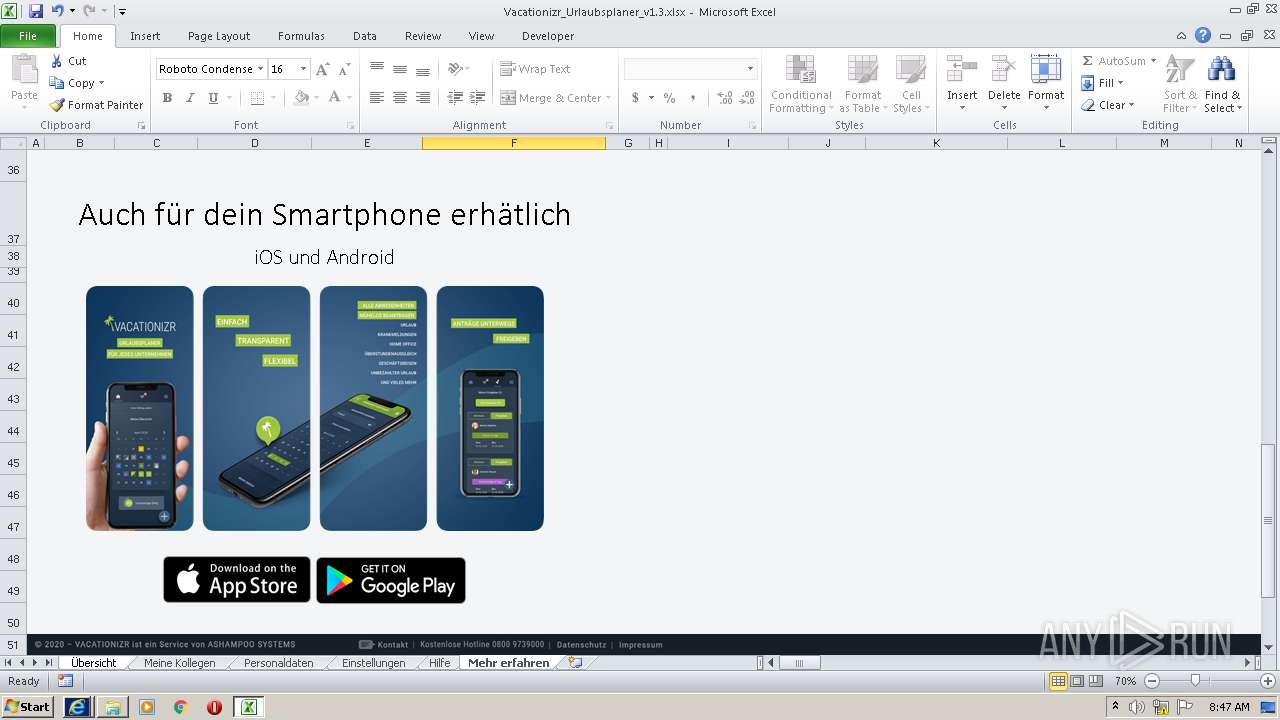
Task: Apply the Fill Color bucket
Action: click(x=301, y=98)
